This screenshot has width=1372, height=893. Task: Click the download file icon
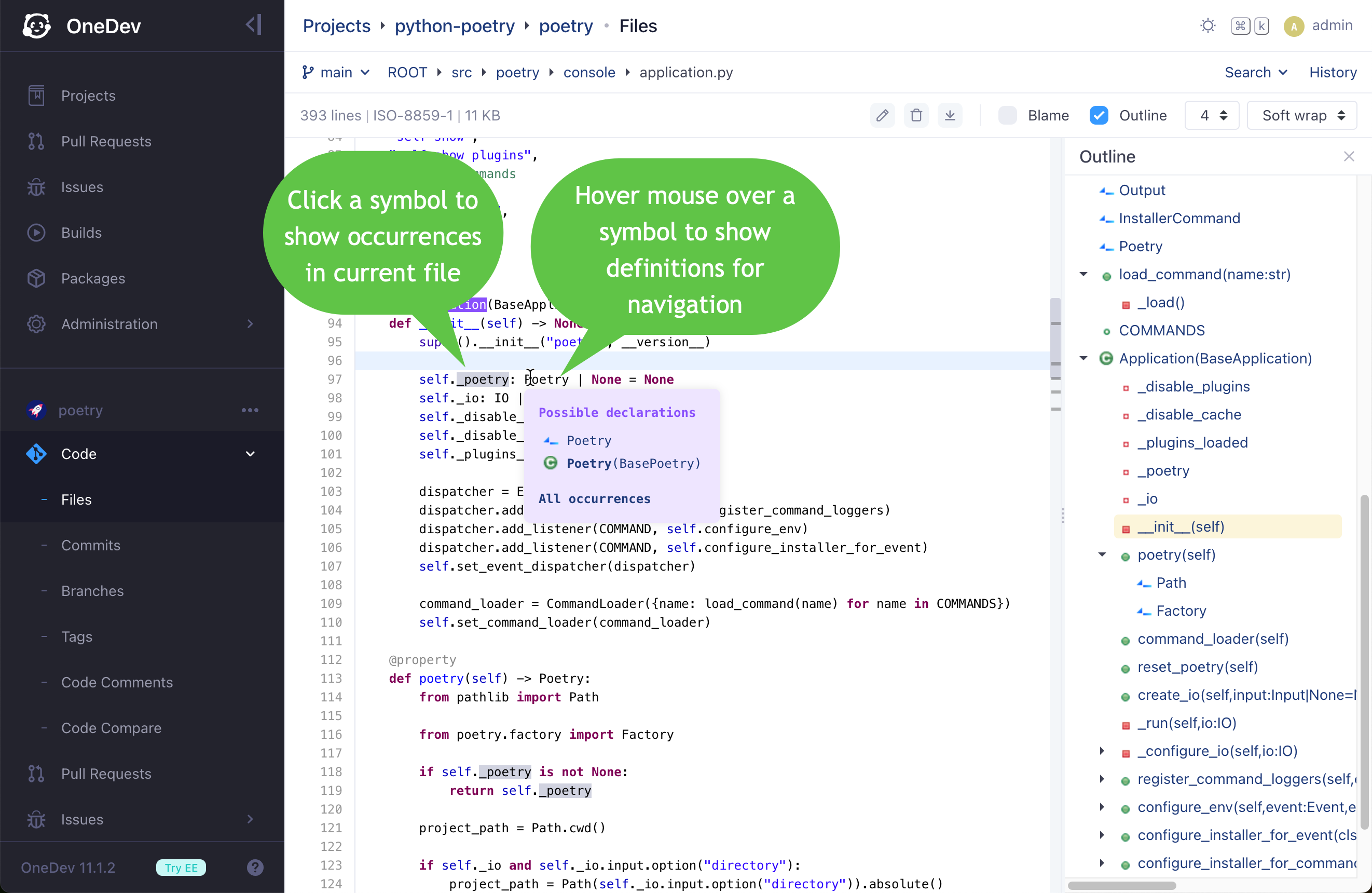click(950, 115)
